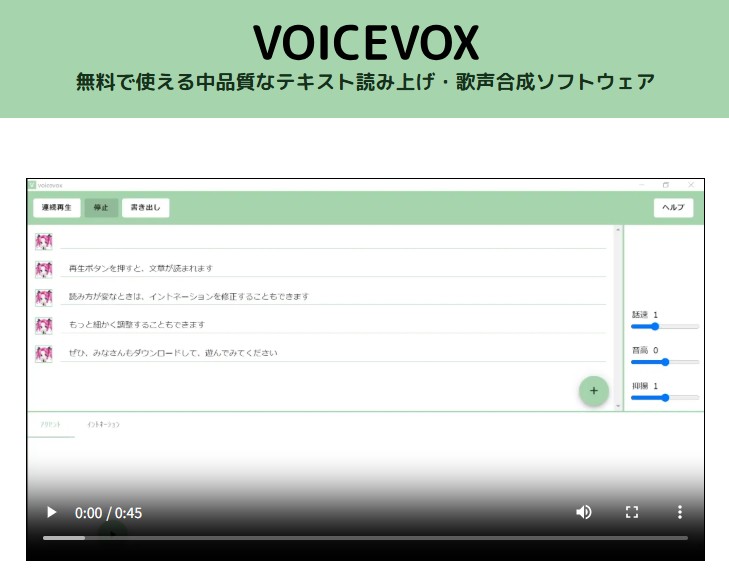The image size is (729, 570).
Task: Click the voicevox app icon in title bar
Action: pyautogui.click(x=32, y=185)
